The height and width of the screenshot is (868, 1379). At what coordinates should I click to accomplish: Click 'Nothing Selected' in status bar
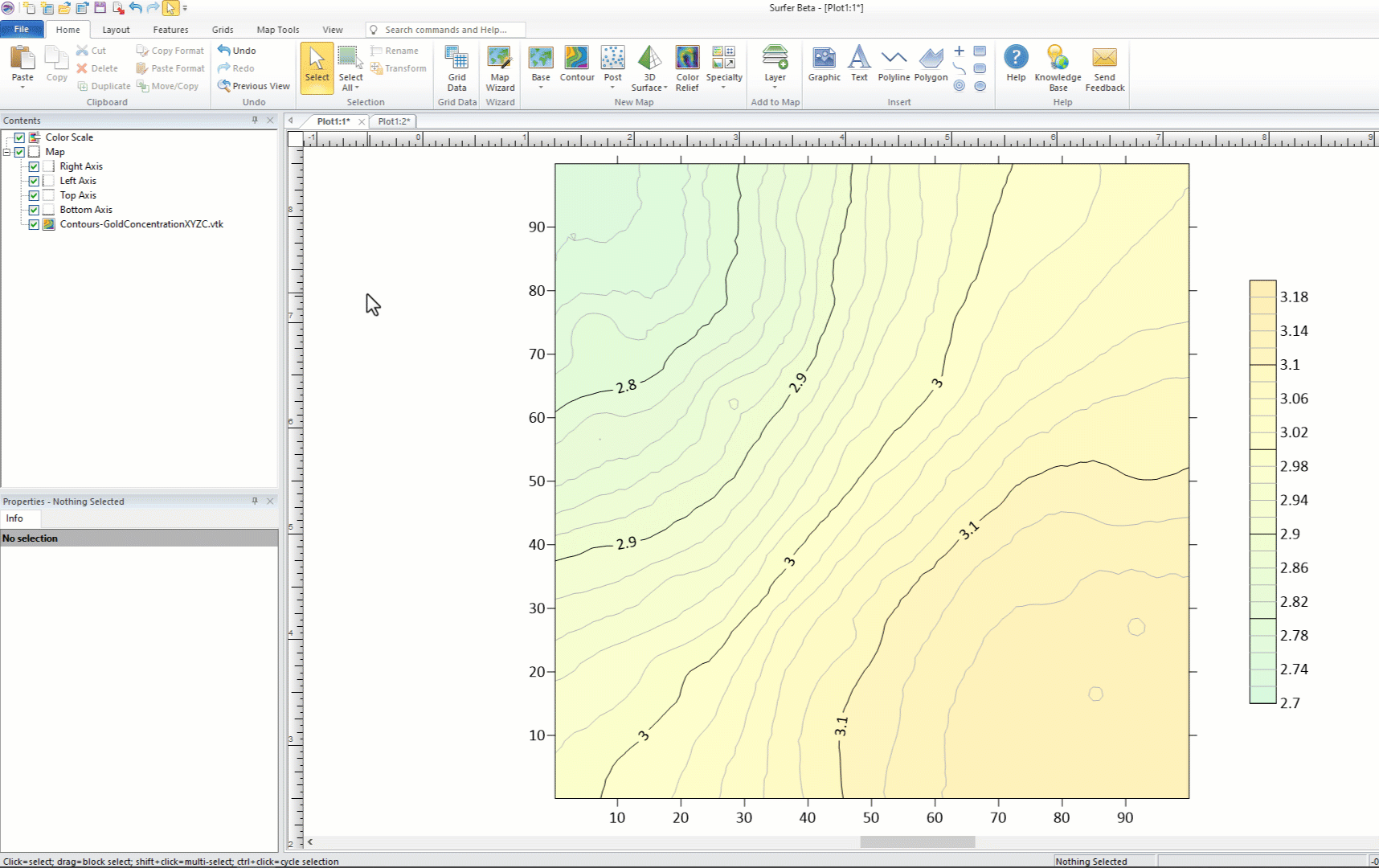(x=1091, y=862)
